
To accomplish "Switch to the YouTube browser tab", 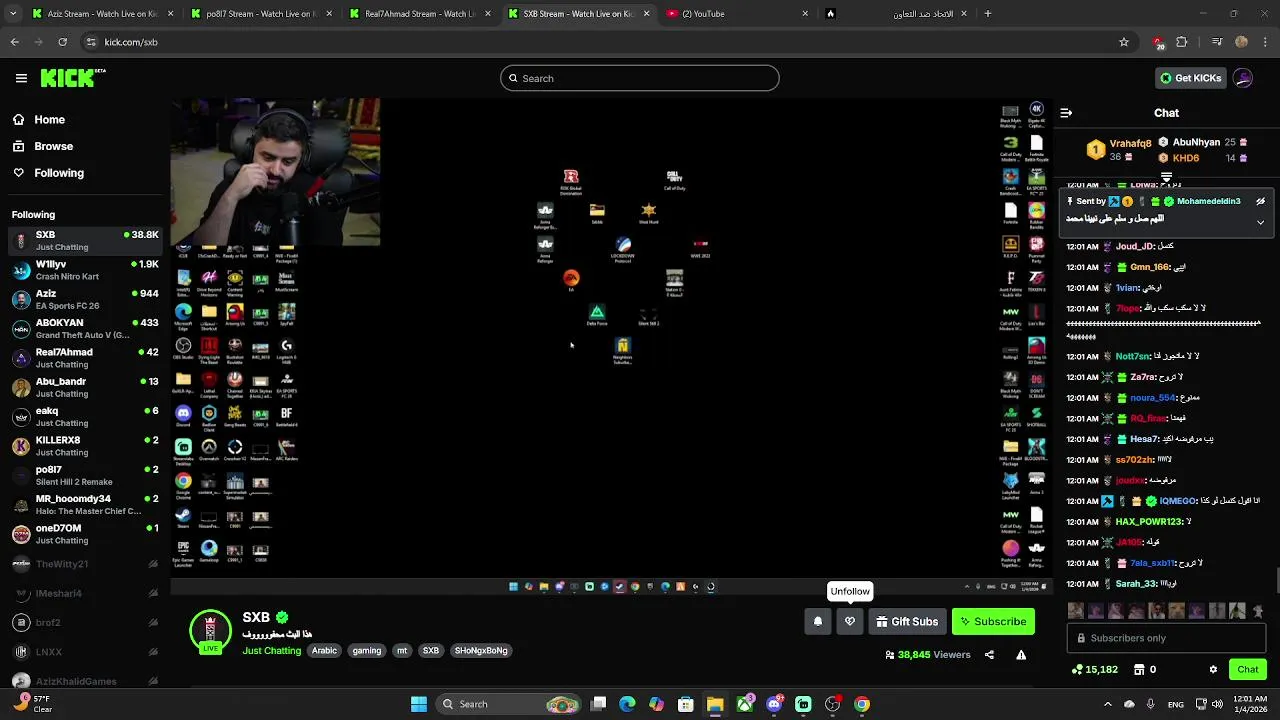I will [736, 14].
